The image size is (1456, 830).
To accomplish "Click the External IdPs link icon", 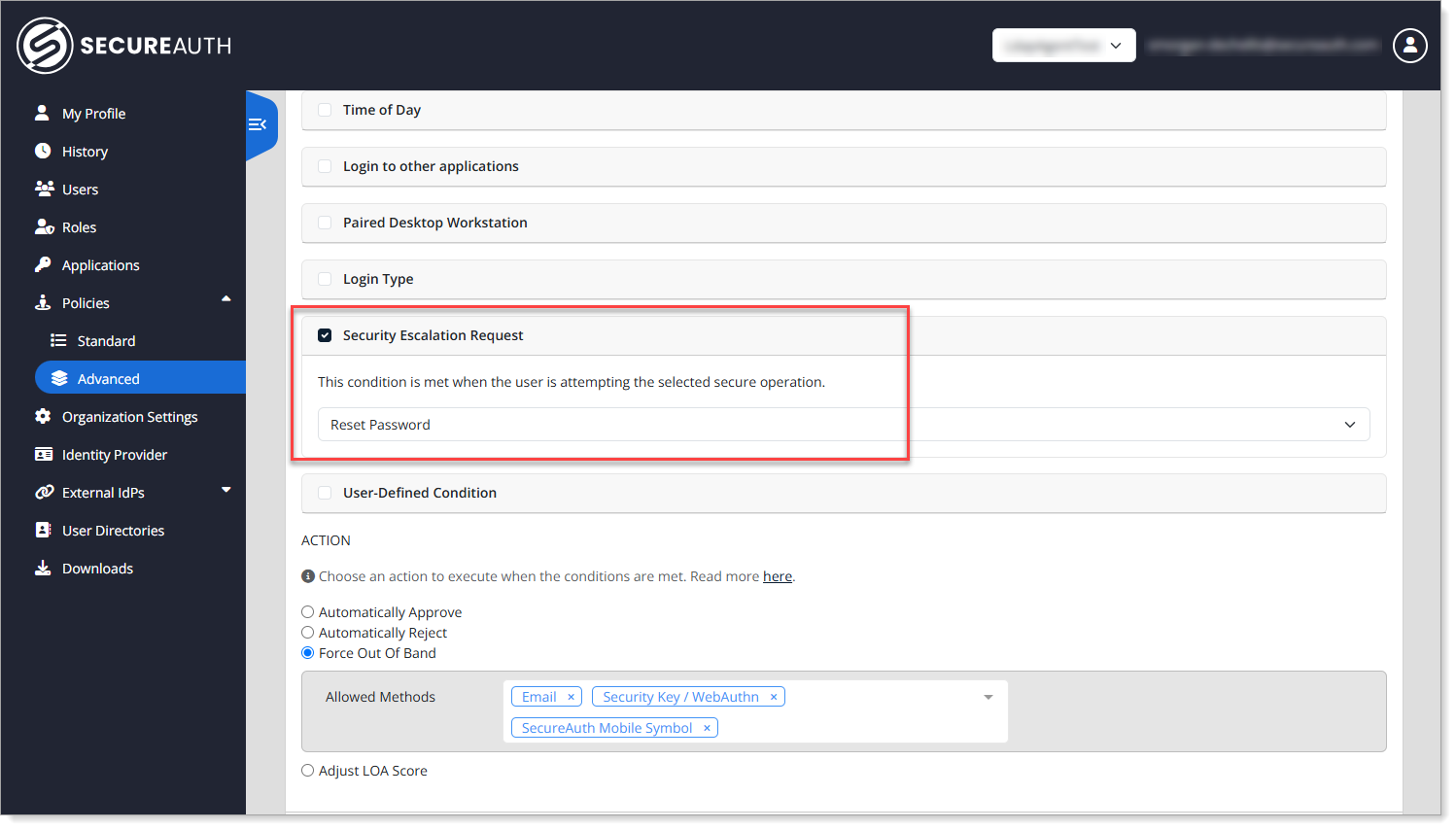I will point(44,492).
